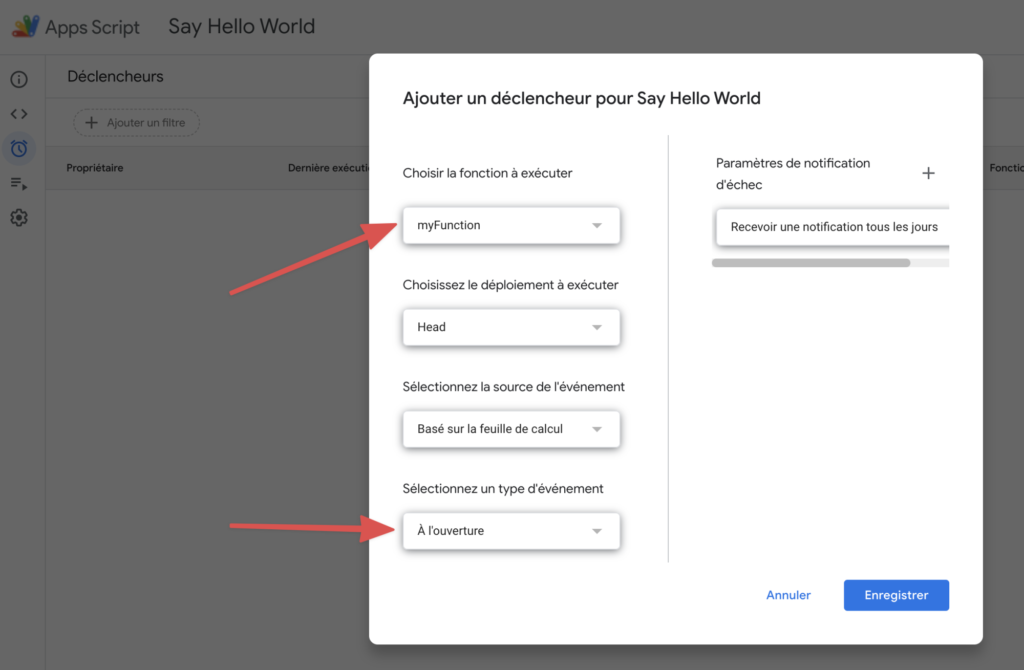Open the Overview info icon in sidebar
The image size is (1024, 670).
[19, 80]
